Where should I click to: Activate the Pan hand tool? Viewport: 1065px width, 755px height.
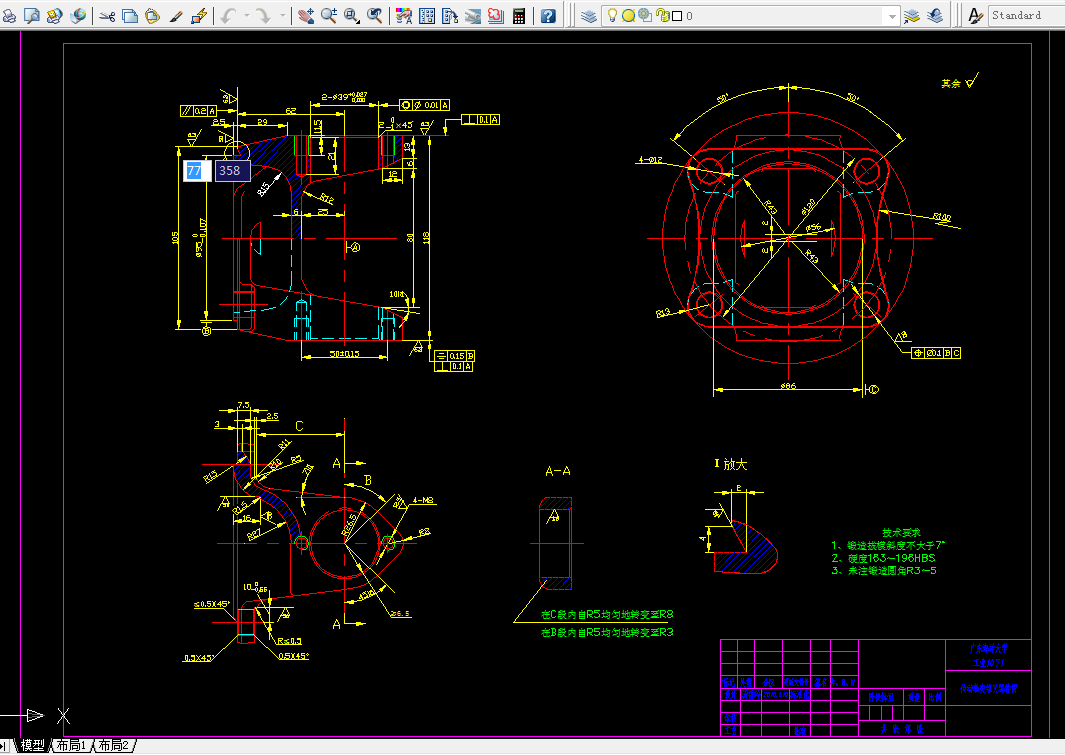click(306, 16)
